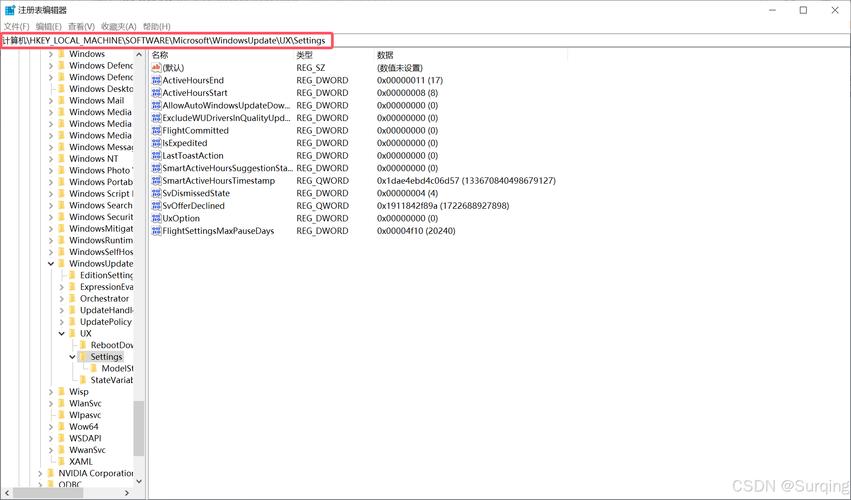Select the StateVariab tree item
The height and width of the screenshot is (500, 851).
(x=112, y=380)
